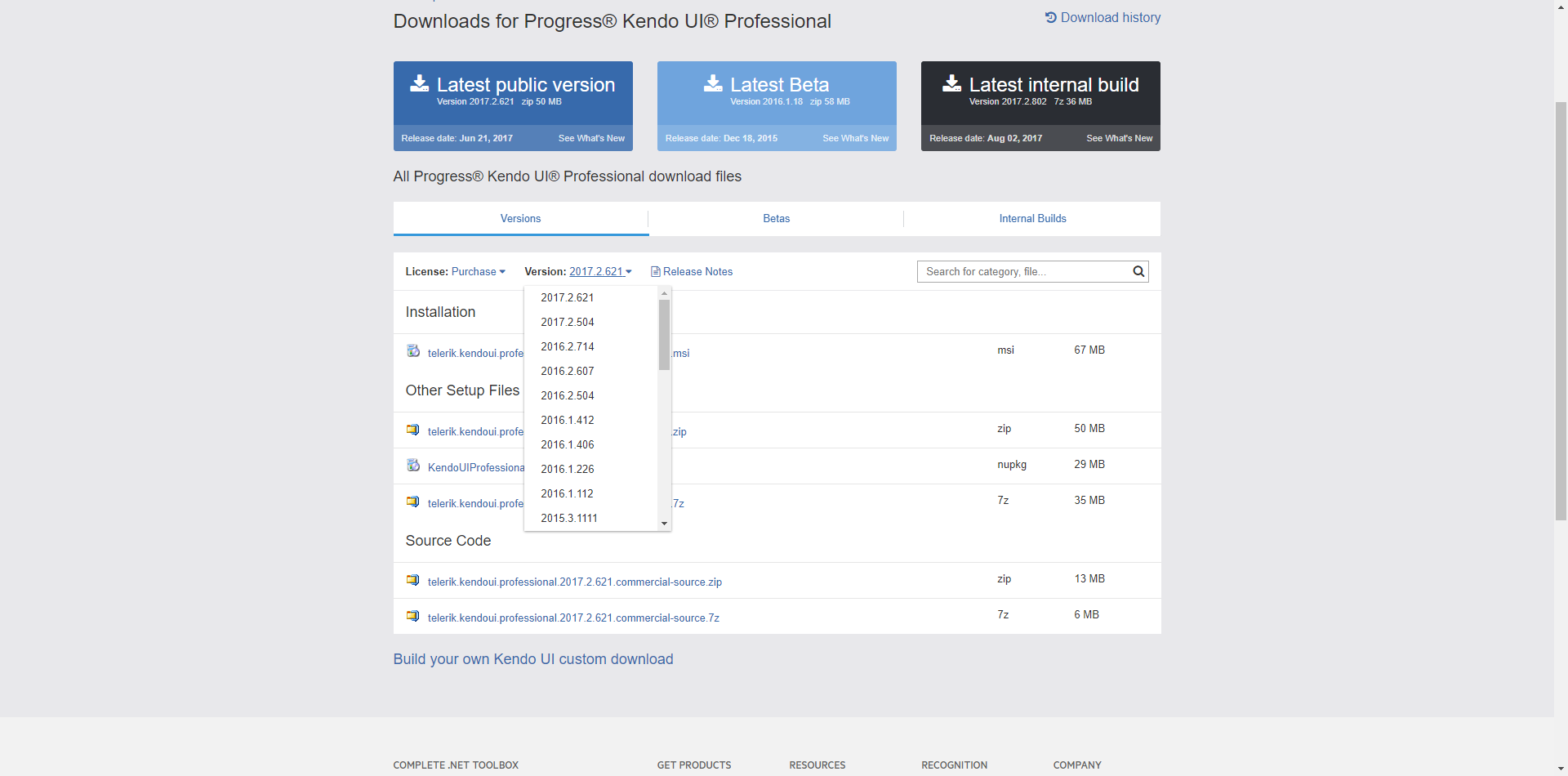Click the COMPLETE .NET TOOLBOX footer heading
This screenshot has width=1568, height=776.
pos(456,765)
